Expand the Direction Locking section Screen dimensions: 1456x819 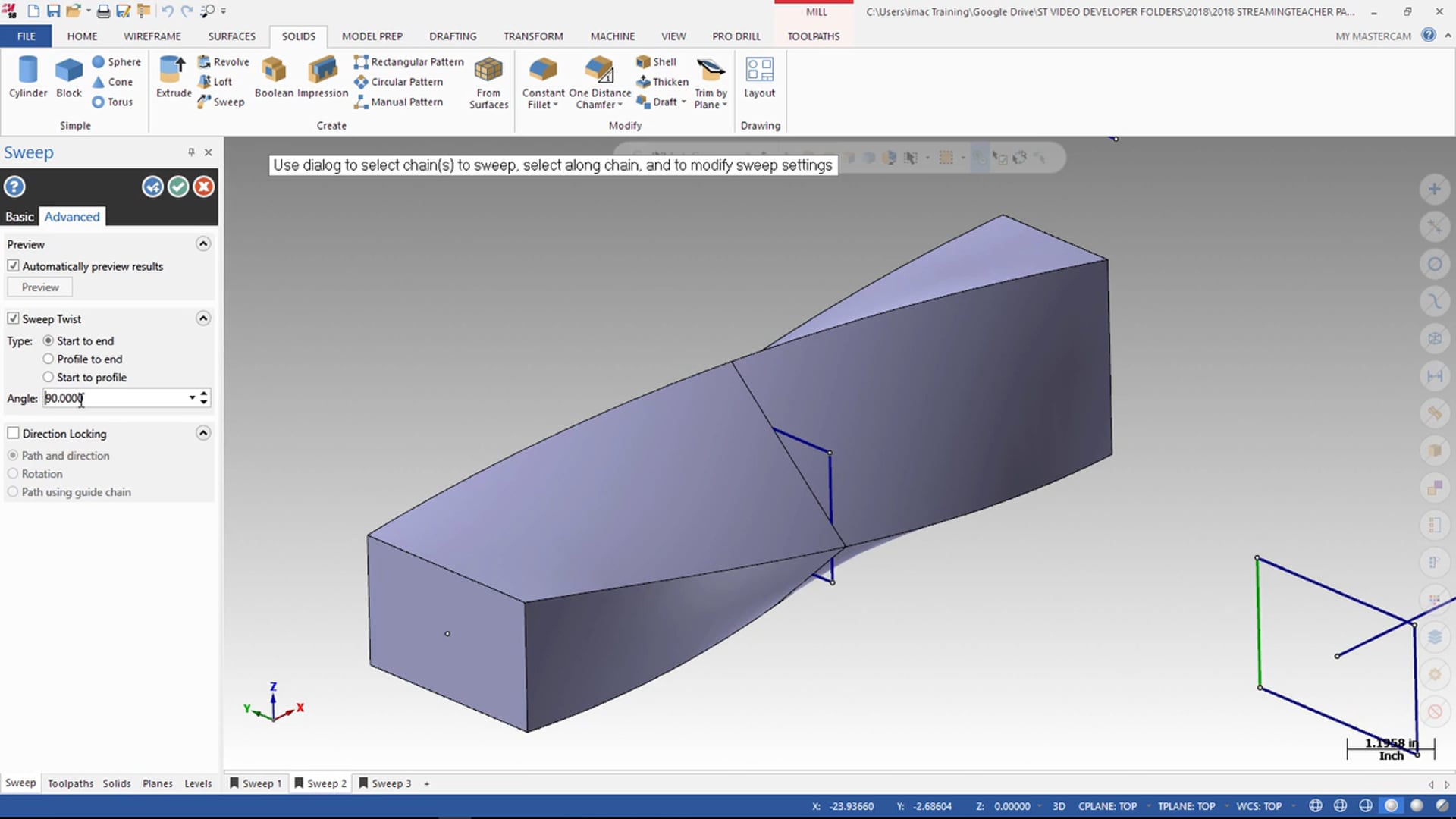[x=203, y=432]
